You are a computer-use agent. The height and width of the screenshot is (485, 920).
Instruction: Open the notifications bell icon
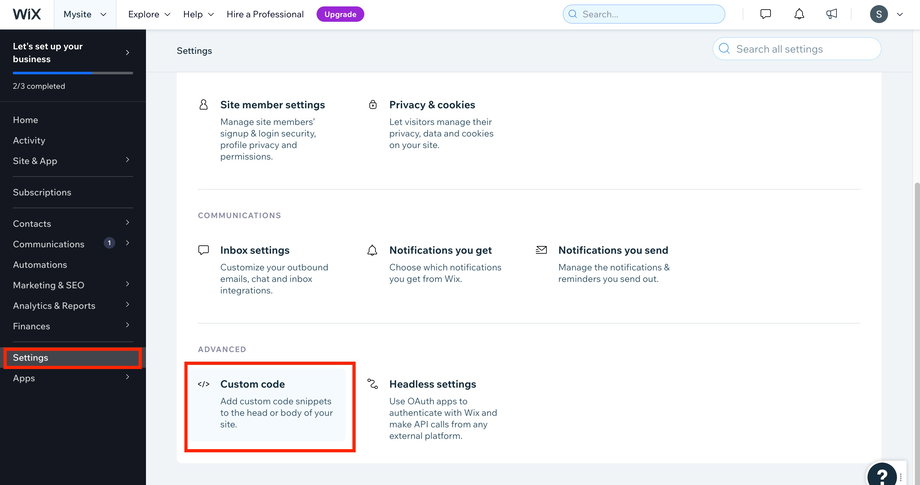pyautogui.click(x=799, y=14)
